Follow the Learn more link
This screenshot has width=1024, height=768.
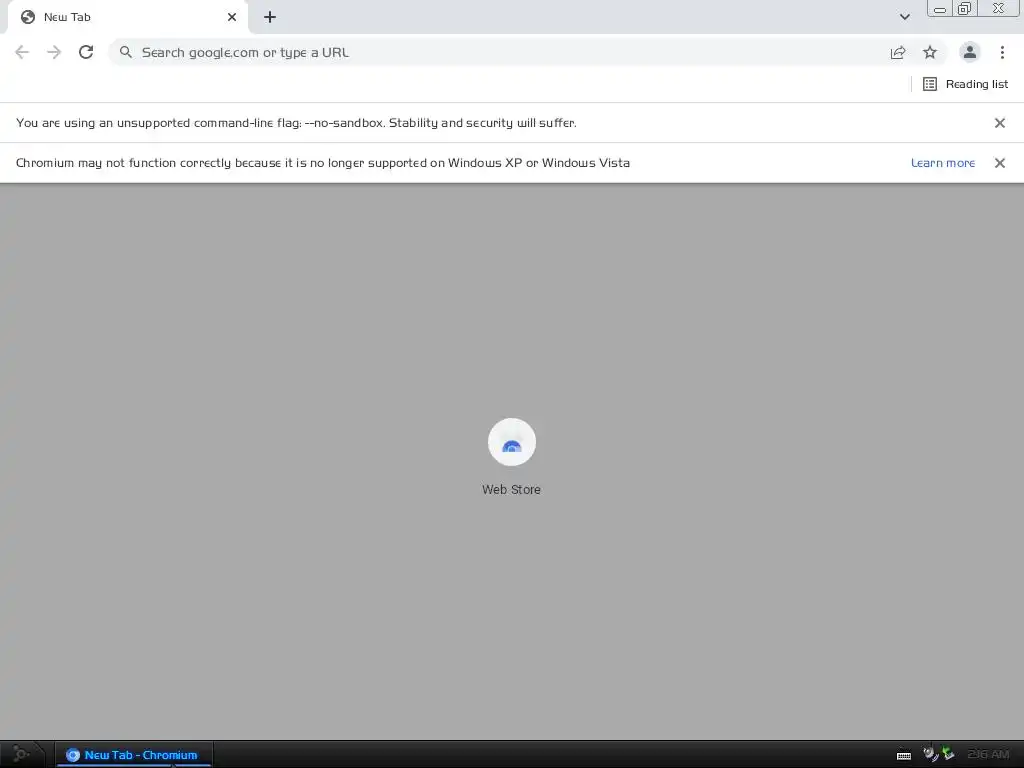pyautogui.click(x=942, y=163)
